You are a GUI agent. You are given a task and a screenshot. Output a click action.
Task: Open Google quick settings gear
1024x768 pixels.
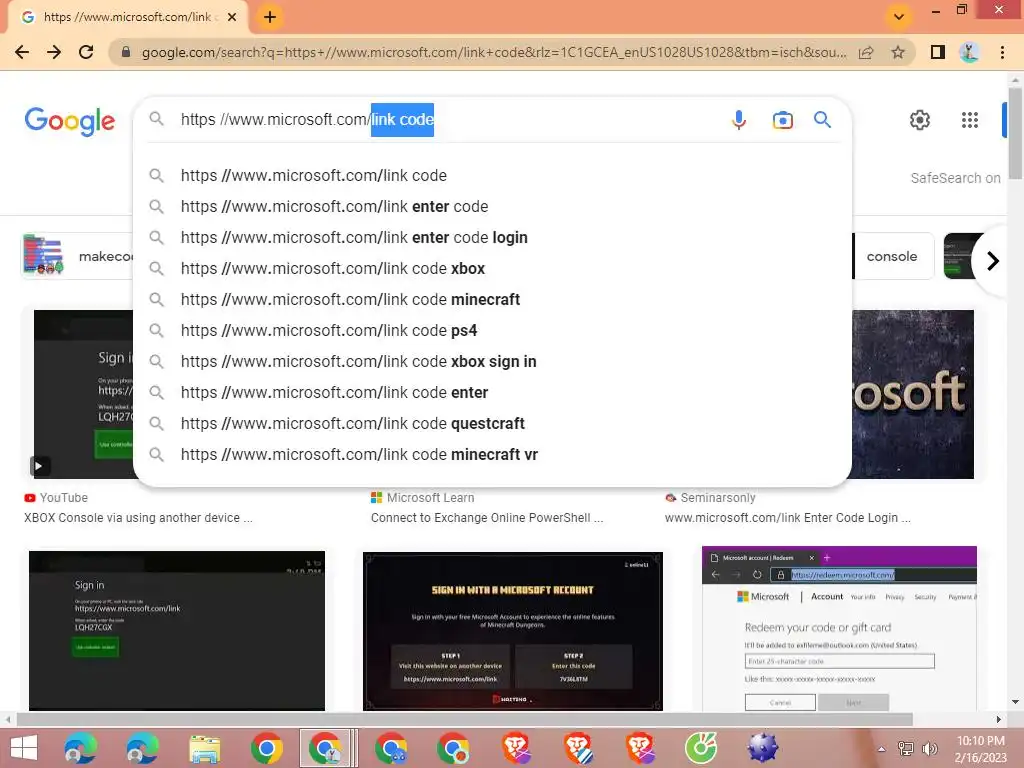click(920, 120)
